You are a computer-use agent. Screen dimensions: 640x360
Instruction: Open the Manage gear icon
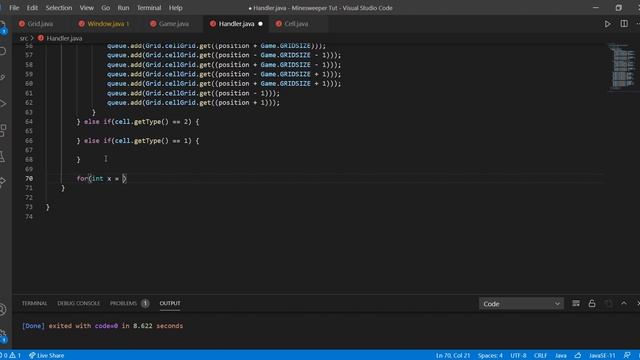click(x=3, y=336)
